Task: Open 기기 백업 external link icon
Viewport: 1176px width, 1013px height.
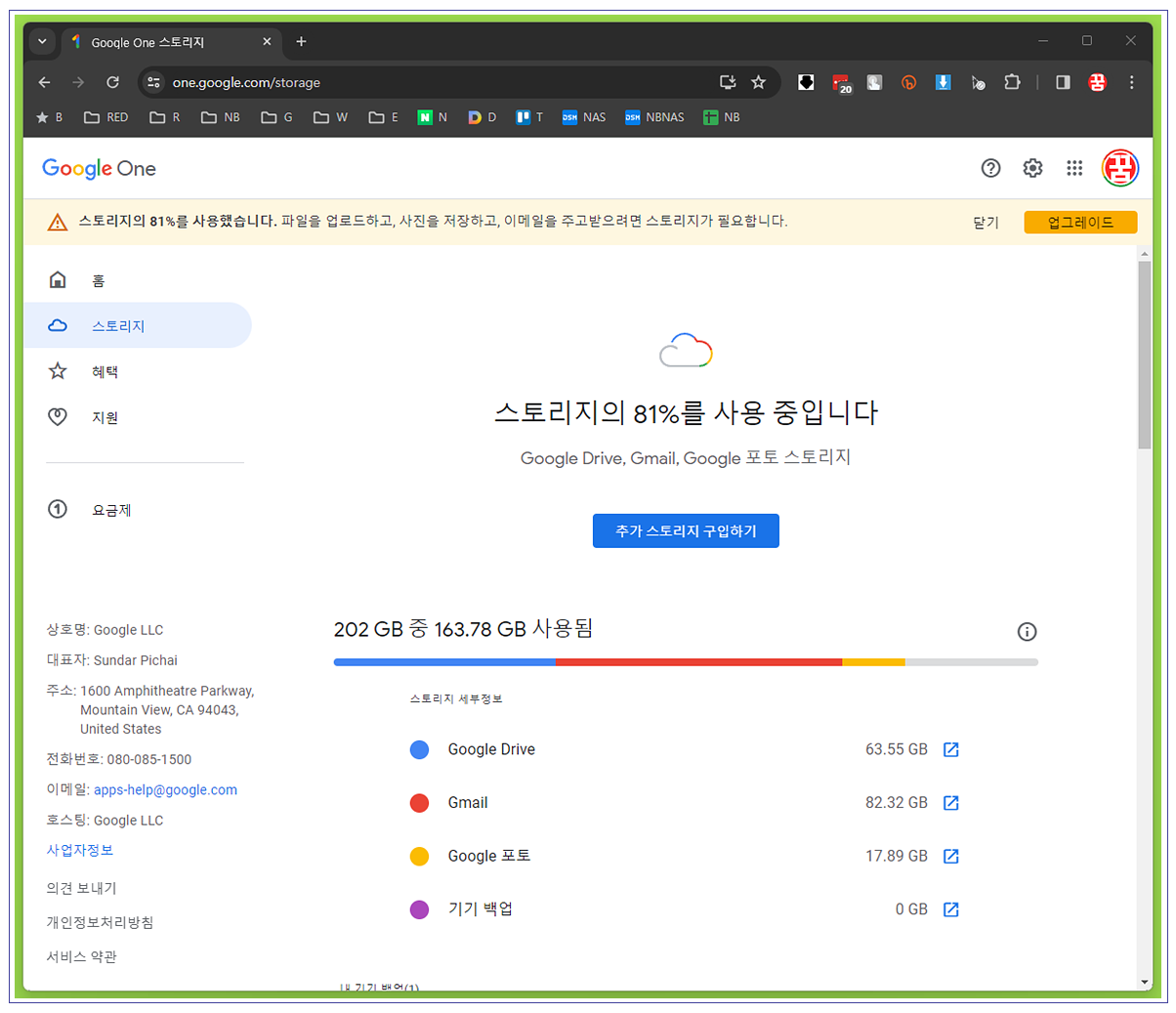Action: 950,909
